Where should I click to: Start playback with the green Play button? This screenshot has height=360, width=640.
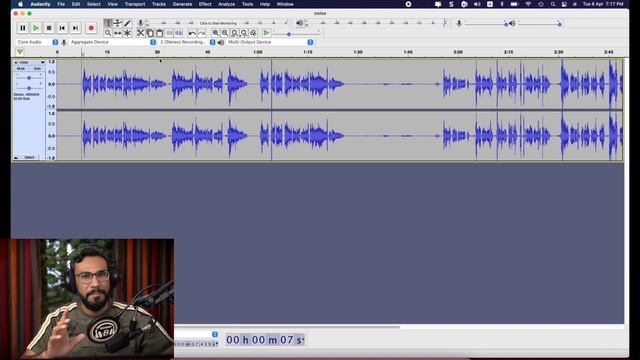click(x=36, y=28)
